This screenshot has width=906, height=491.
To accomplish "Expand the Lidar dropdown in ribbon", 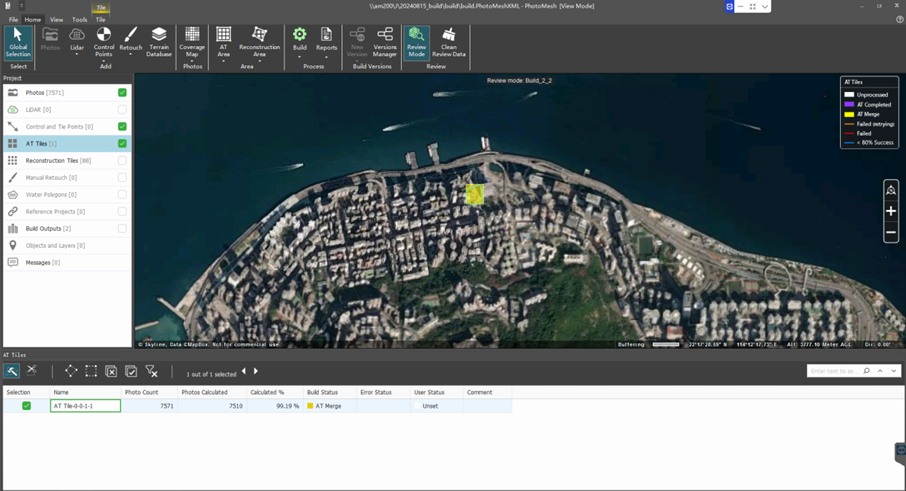I will click(x=77, y=55).
